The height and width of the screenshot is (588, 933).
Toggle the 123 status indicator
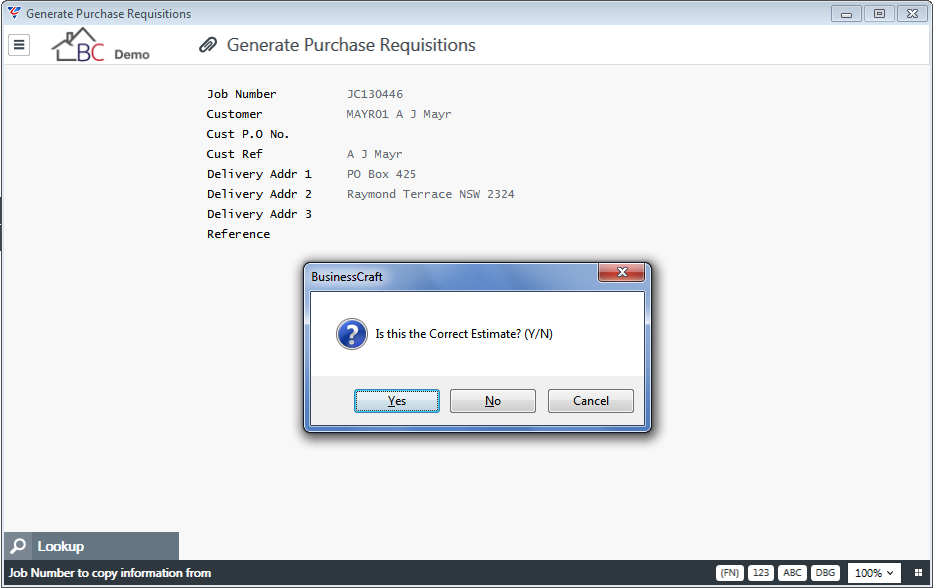point(760,573)
